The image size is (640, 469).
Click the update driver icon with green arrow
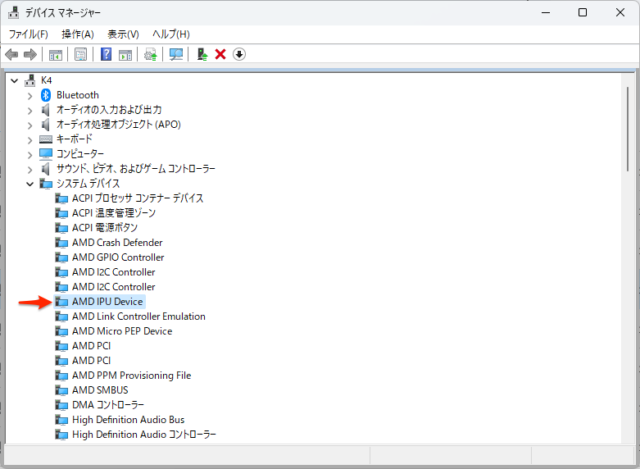(203, 54)
